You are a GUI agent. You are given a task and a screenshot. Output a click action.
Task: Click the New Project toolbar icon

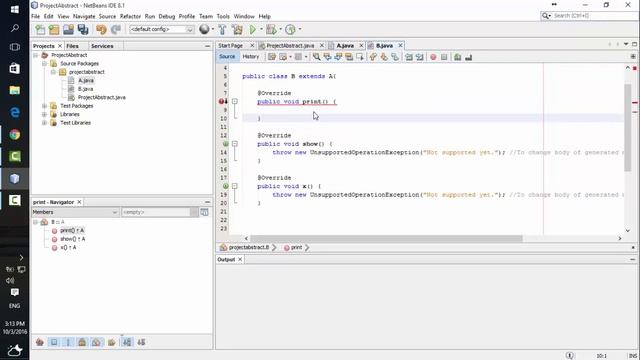(54, 29)
